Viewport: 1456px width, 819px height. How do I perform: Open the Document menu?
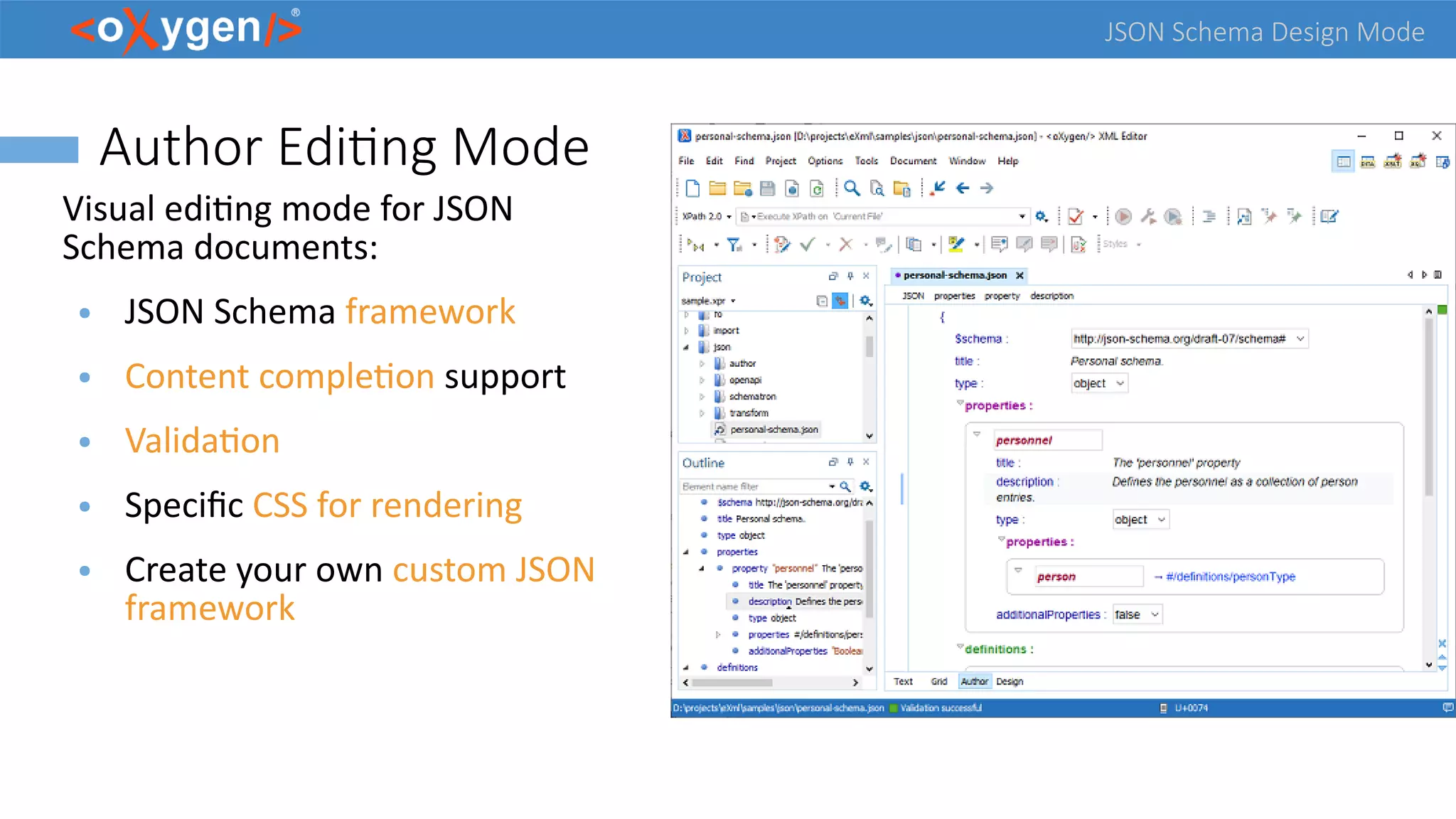click(x=913, y=161)
